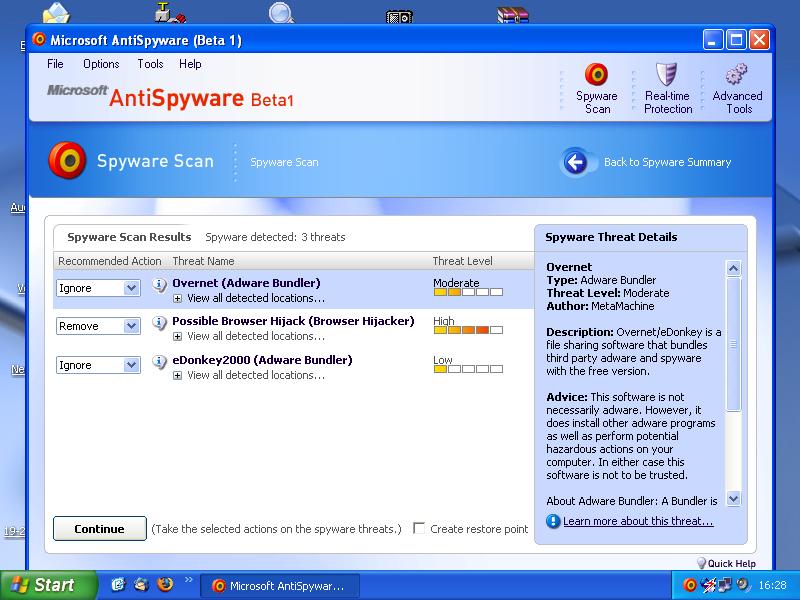Select Possible Browser Hijack (Browser Hijacker) row
This screenshot has height=600, width=800.
tap(294, 328)
